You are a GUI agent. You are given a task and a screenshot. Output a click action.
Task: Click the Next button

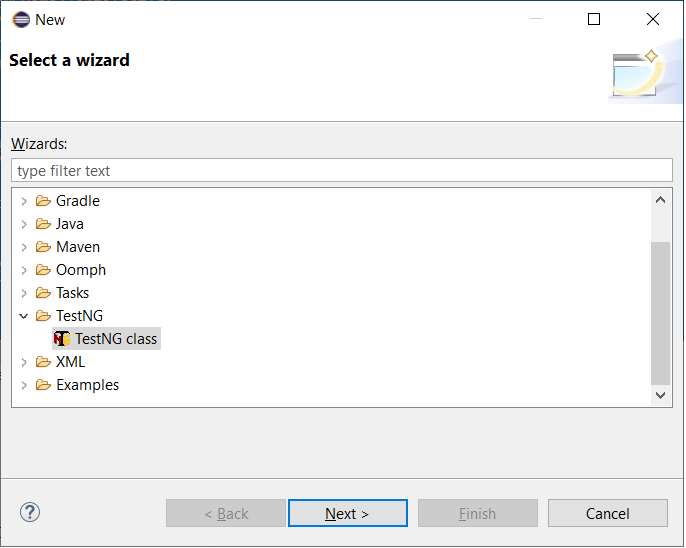(348, 513)
